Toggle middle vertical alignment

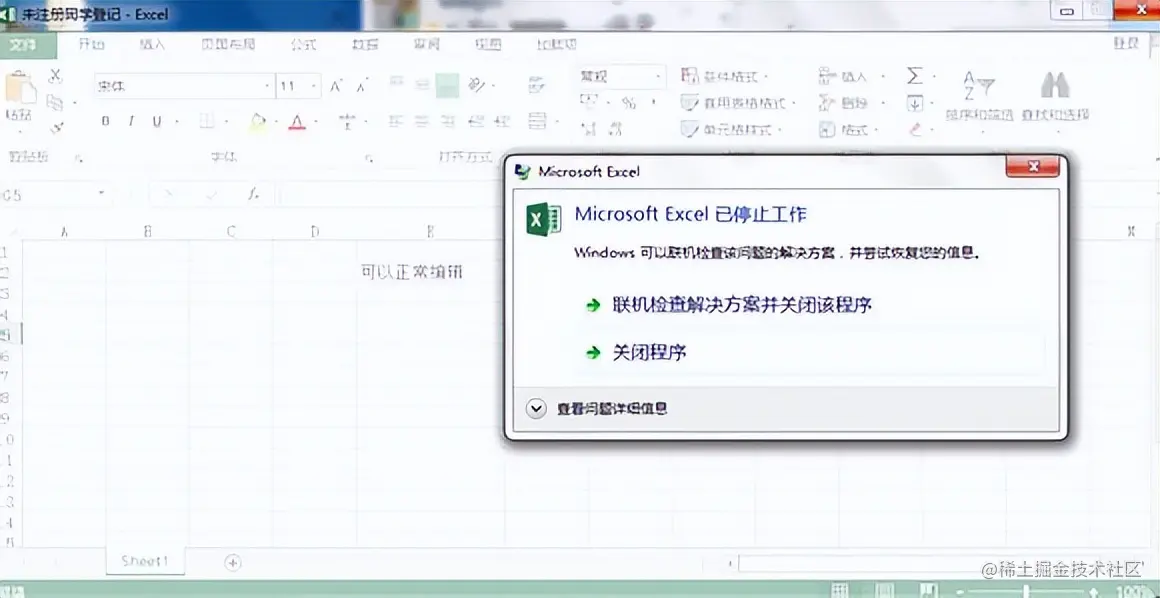[x=422, y=85]
